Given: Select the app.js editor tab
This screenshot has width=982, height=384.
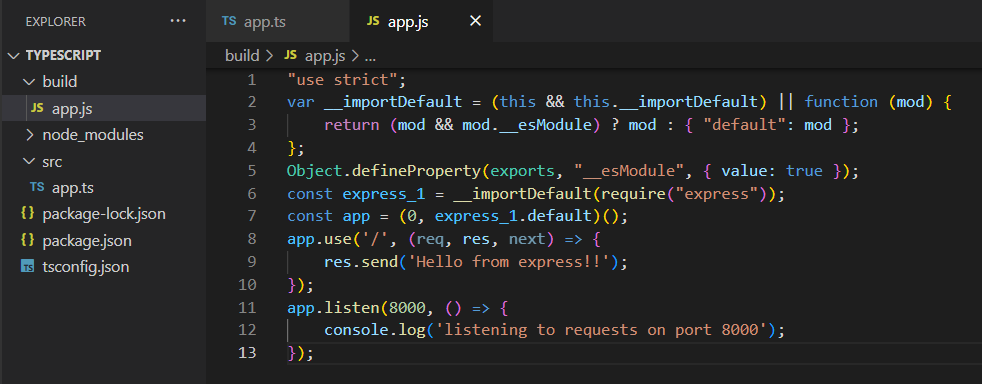Looking at the screenshot, I should pyautogui.click(x=421, y=21).
